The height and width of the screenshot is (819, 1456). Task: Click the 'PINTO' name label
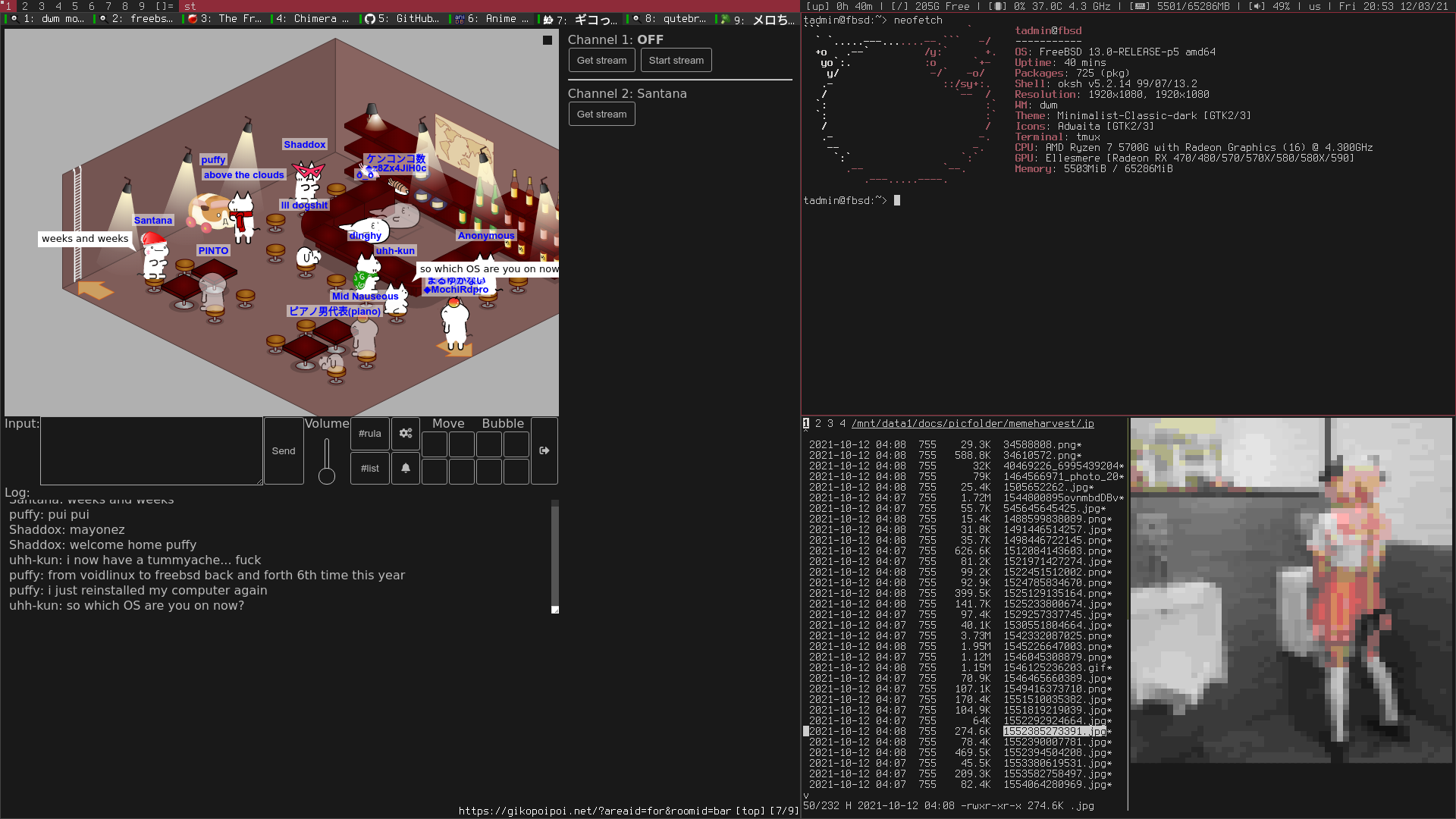tap(213, 250)
